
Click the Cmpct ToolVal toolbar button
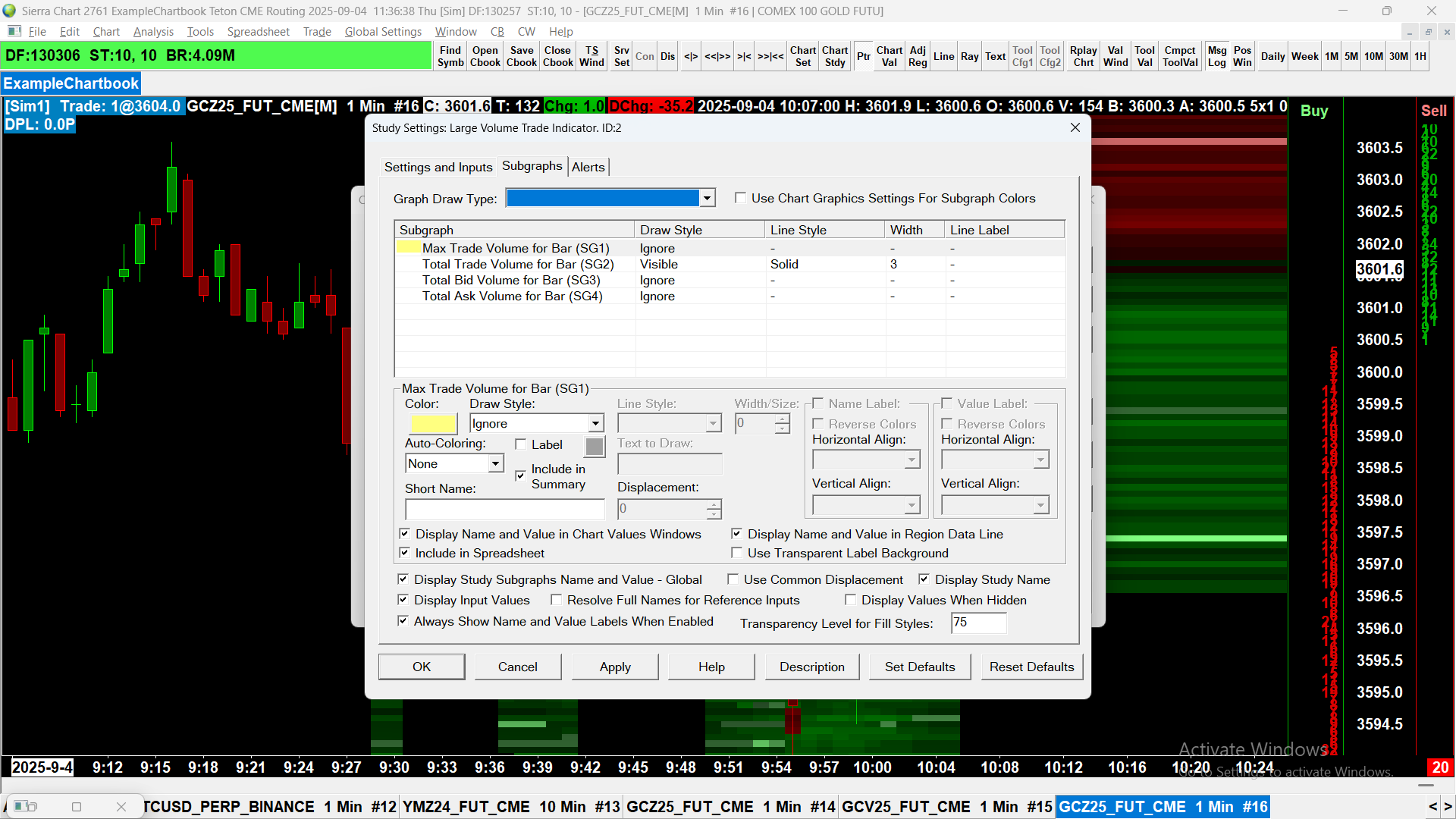point(1181,56)
